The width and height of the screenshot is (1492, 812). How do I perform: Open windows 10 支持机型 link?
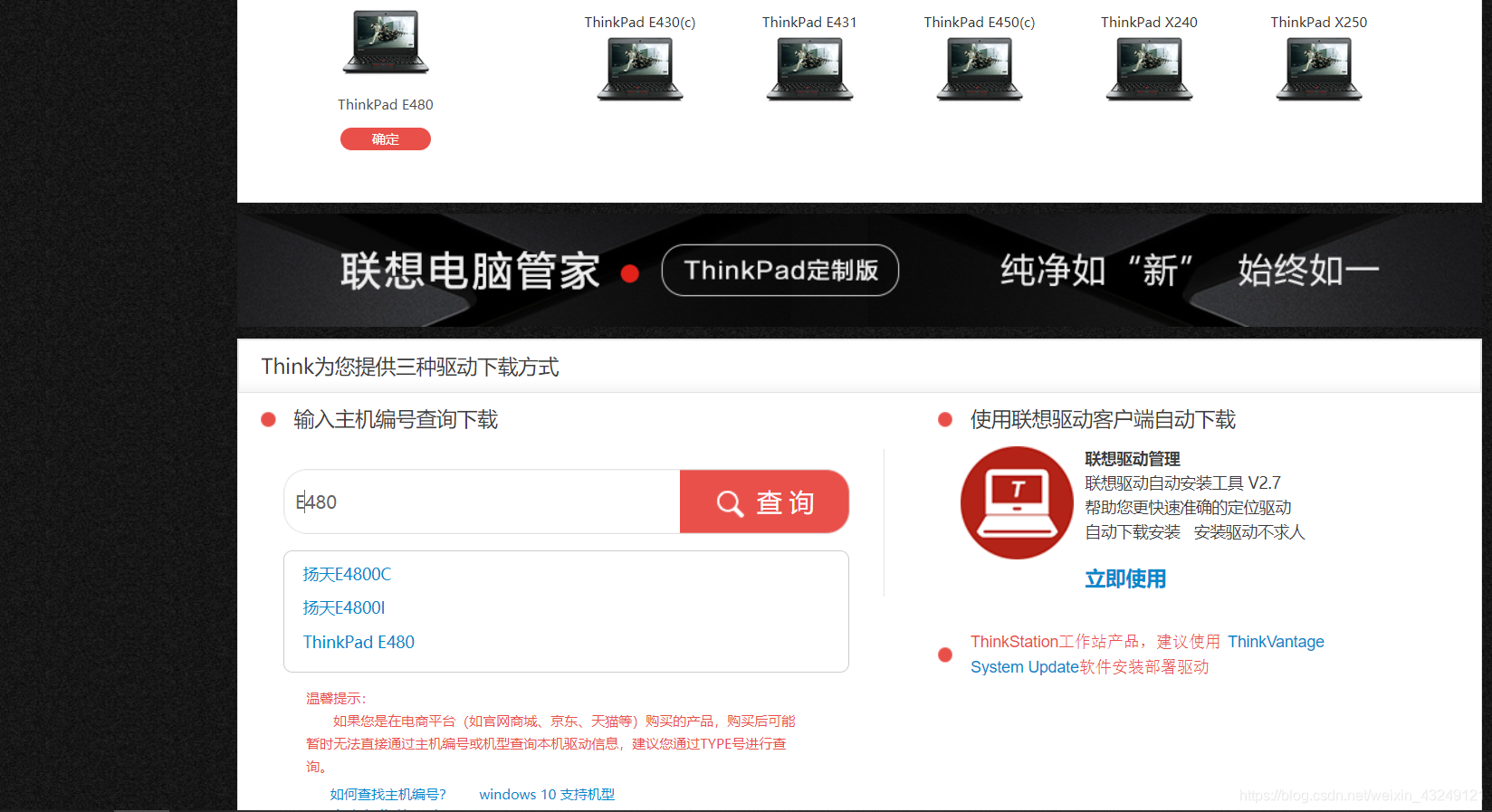547,794
